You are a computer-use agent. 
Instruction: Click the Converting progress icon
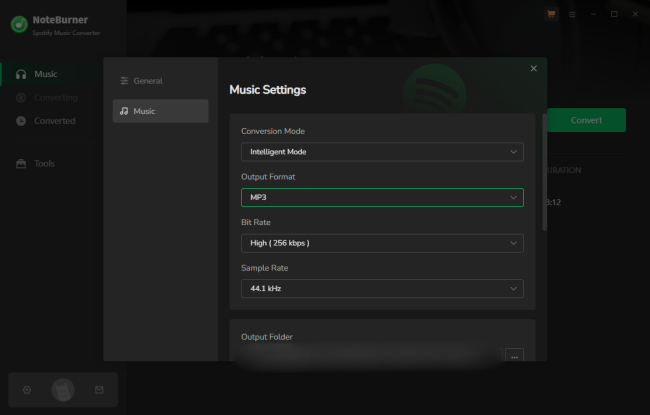tap(21, 97)
